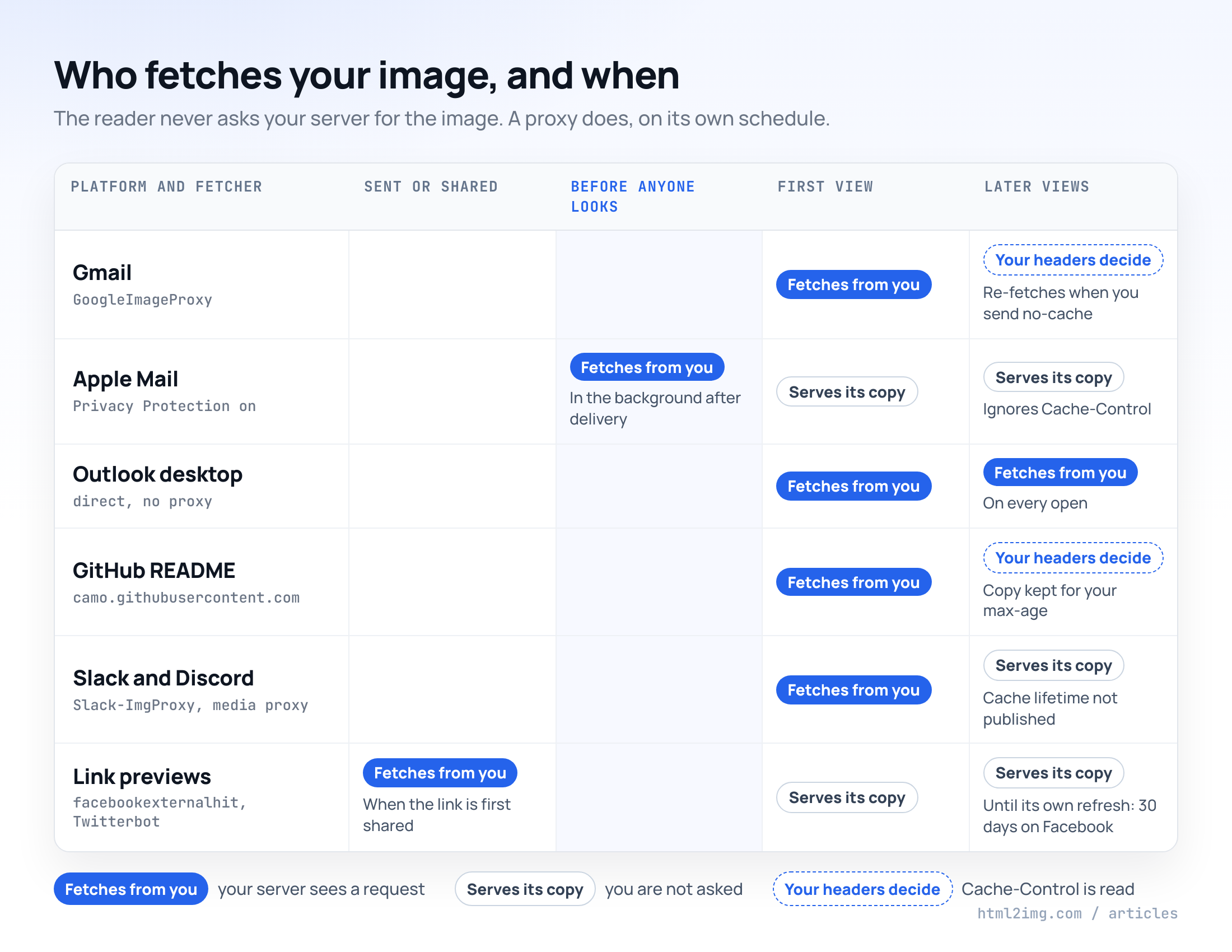Select the Slack and Discord row title
1232x952 pixels.
[x=163, y=679]
